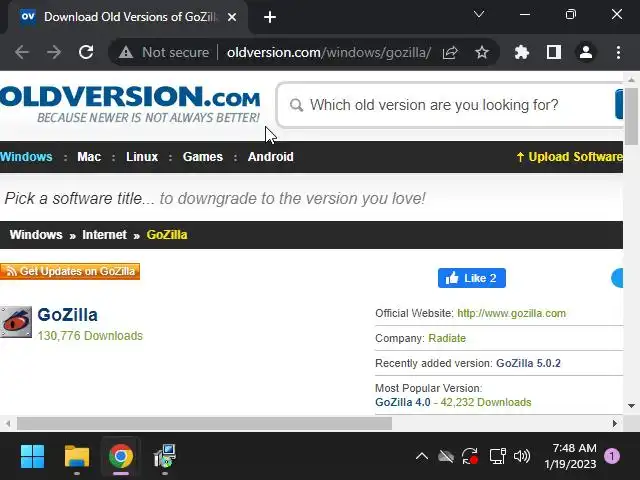Select the Linux category

tap(142, 157)
